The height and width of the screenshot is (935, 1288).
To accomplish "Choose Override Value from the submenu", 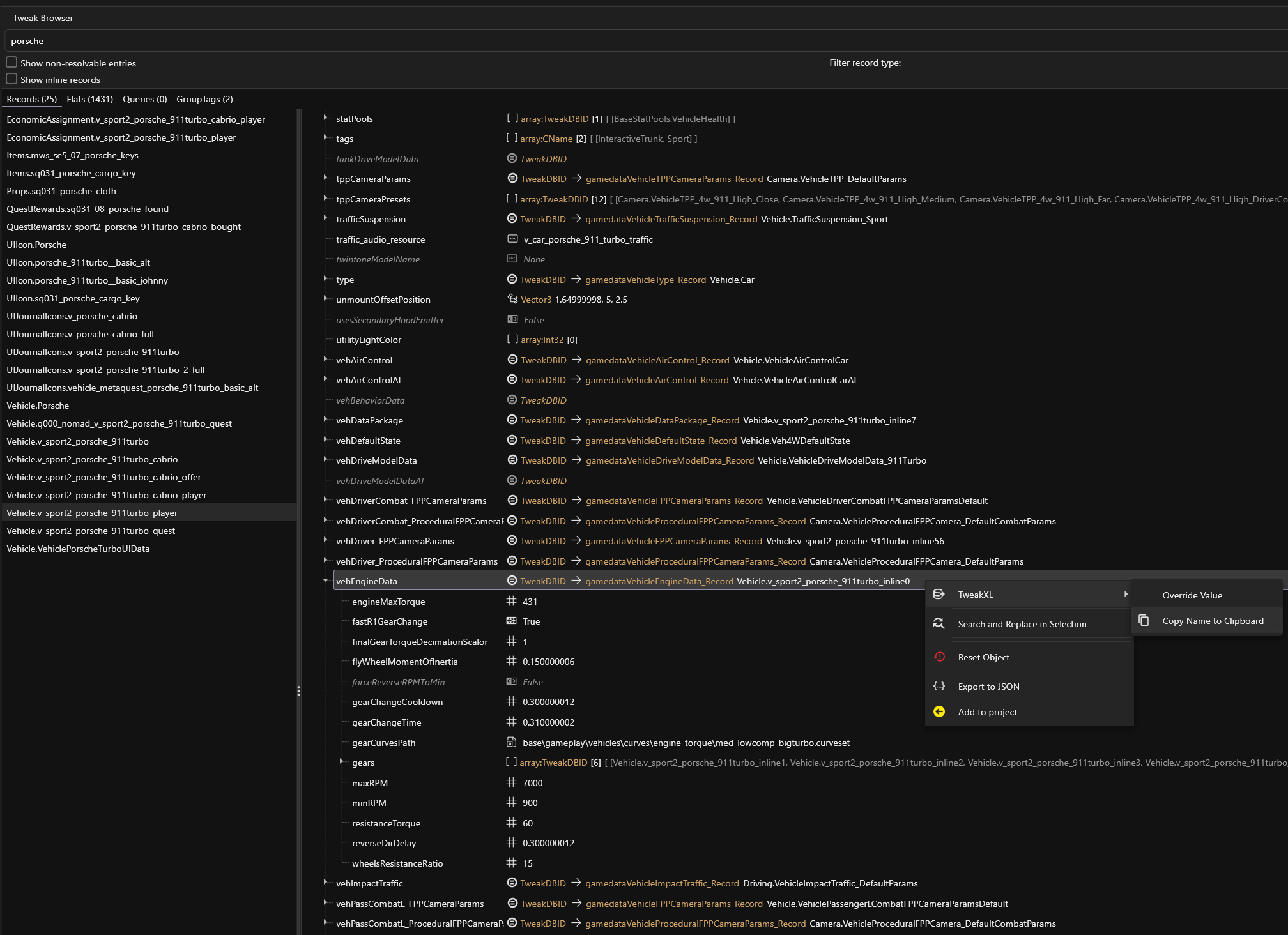I will [x=1192, y=595].
